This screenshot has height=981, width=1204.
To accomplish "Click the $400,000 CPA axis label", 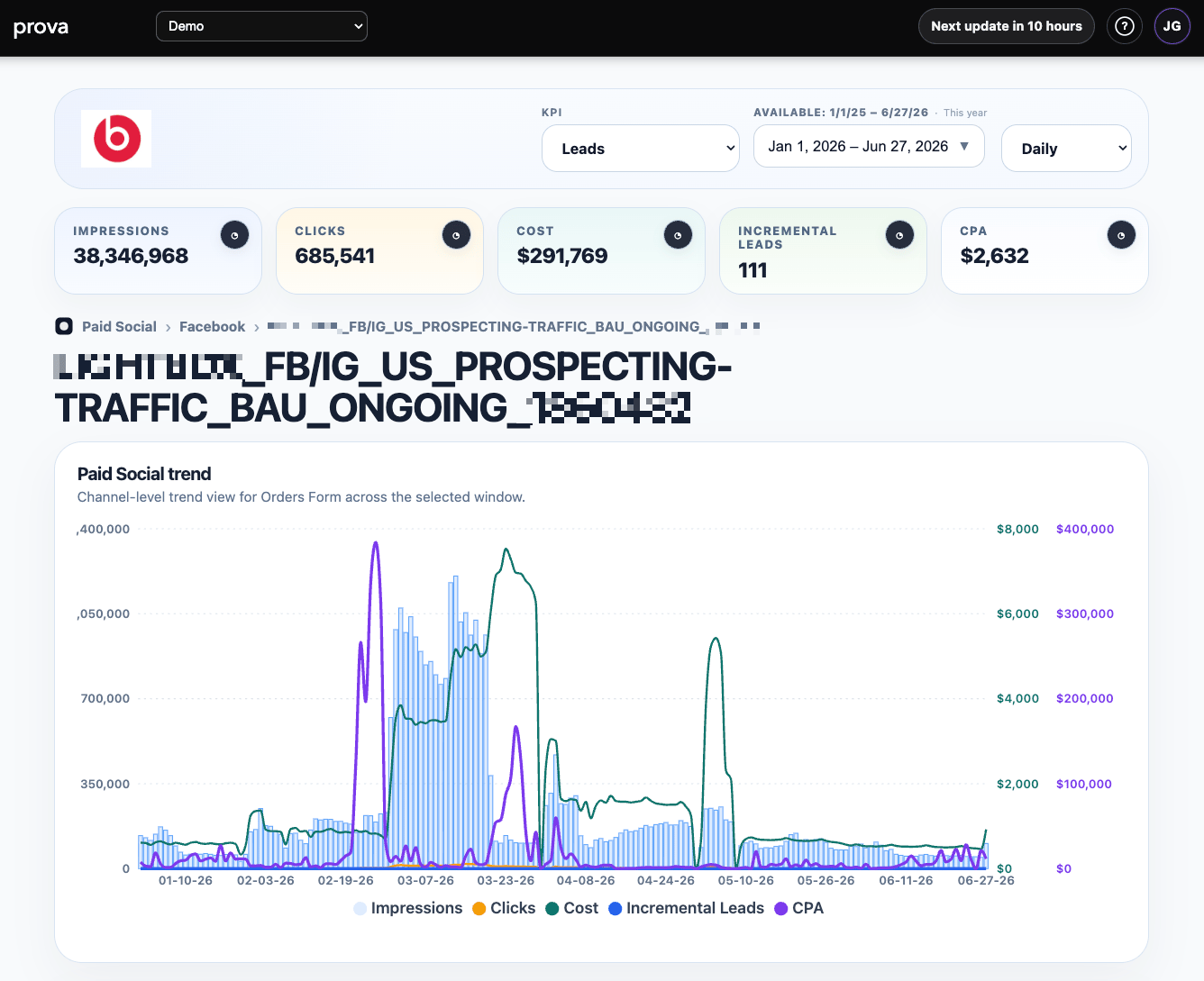I will tap(1085, 529).
